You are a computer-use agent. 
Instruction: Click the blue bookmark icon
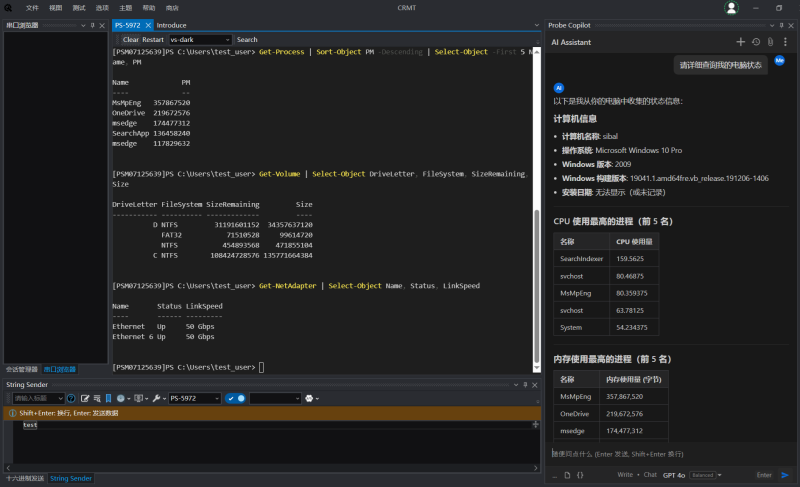(108, 398)
